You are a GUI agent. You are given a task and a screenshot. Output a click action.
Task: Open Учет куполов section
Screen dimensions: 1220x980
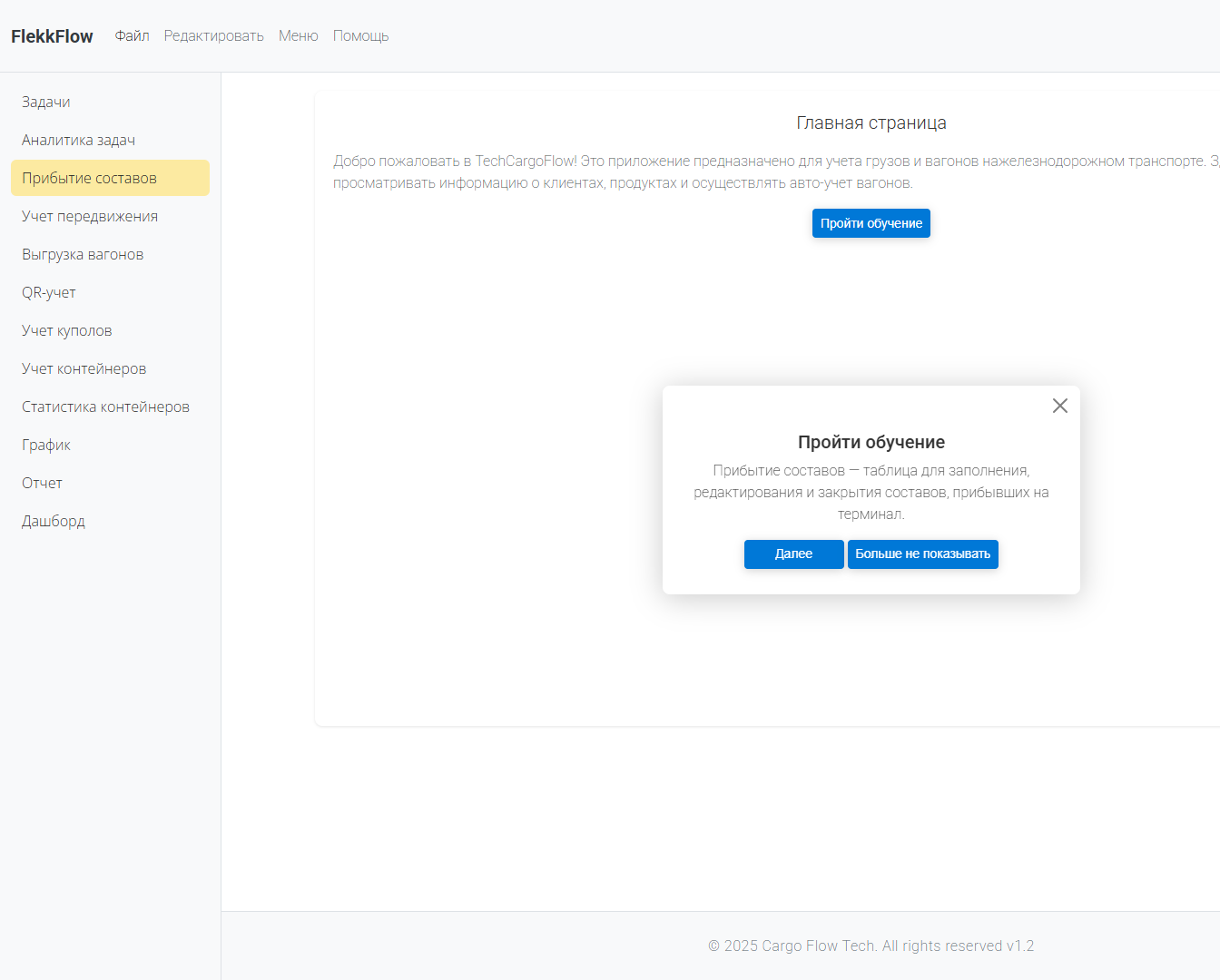tap(67, 331)
